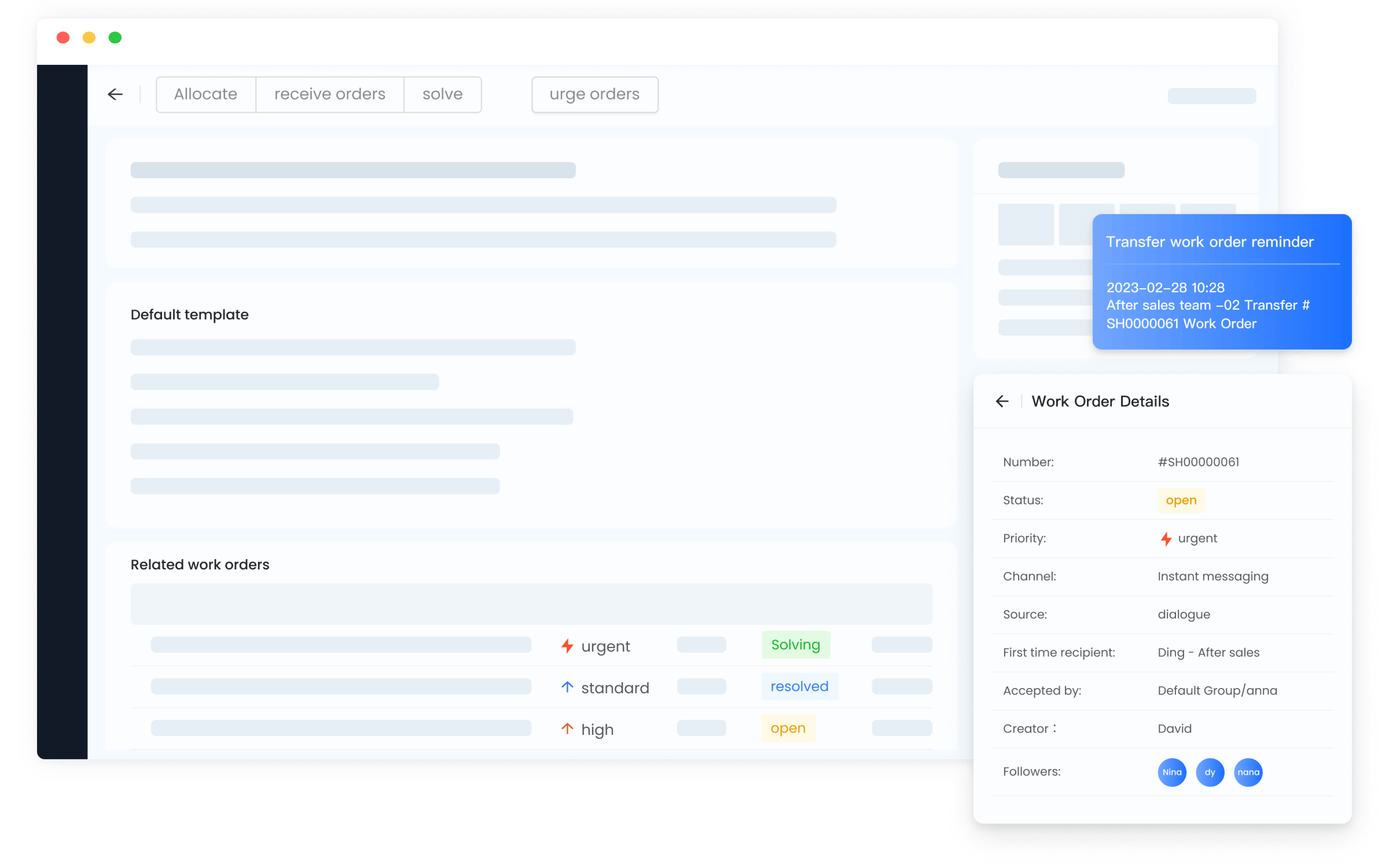Click the resolved status badge
This screenshot has height=868, width=1389.
click(x=799, y=687)
